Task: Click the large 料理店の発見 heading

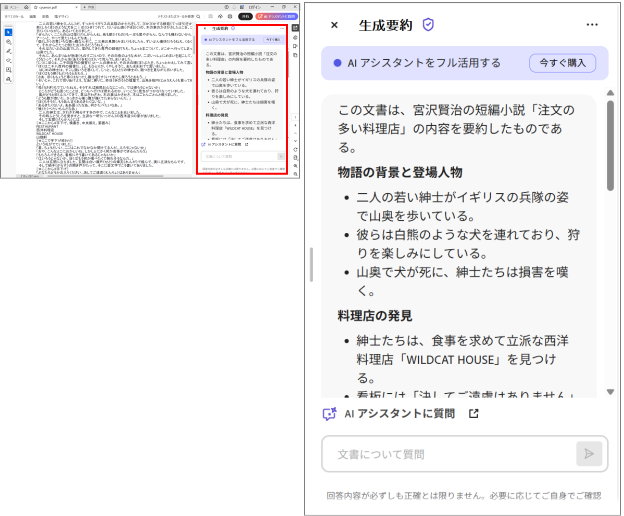Action: point(374,316)
